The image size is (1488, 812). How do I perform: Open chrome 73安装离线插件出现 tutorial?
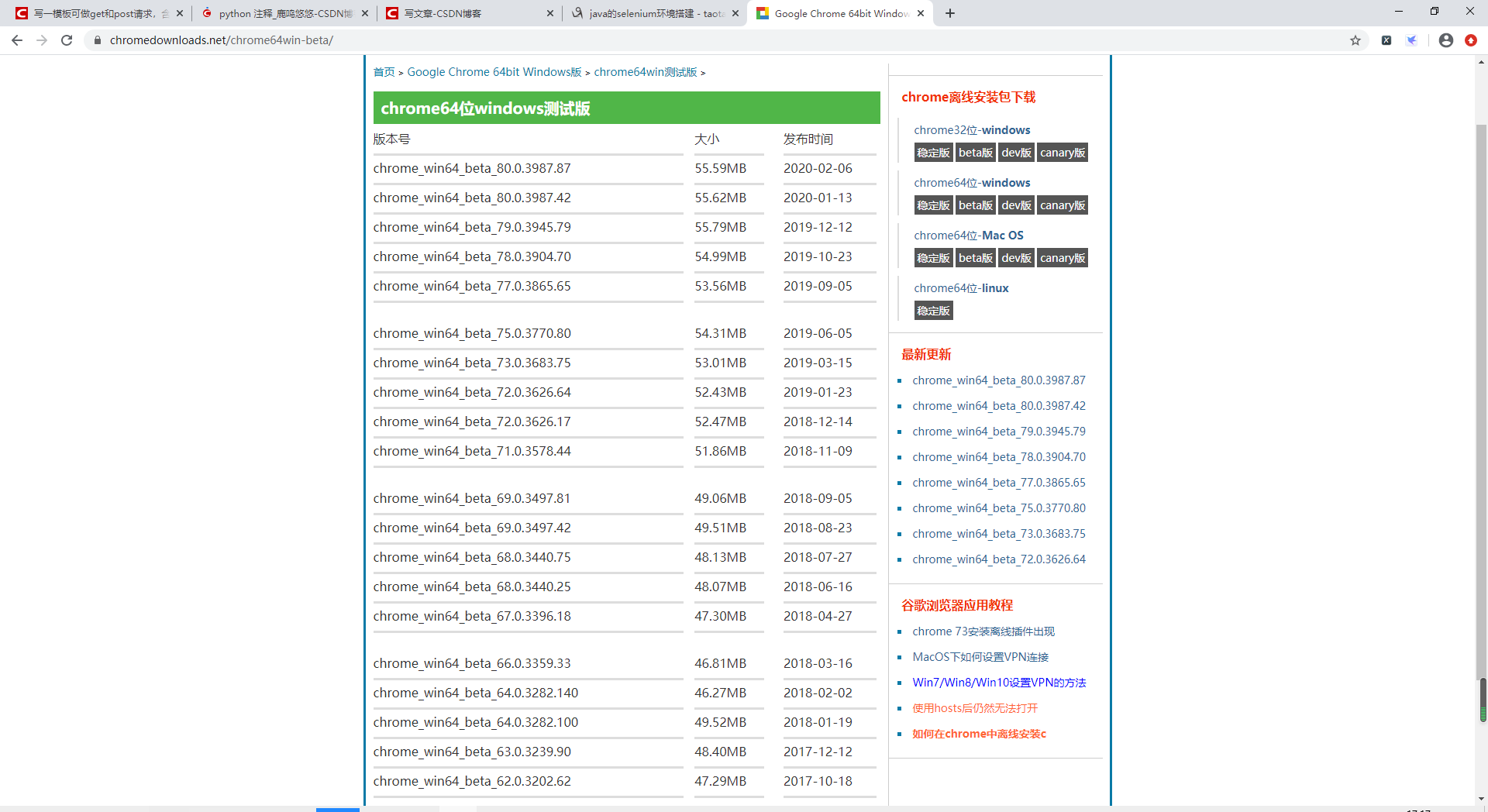(x=983, y=631)
